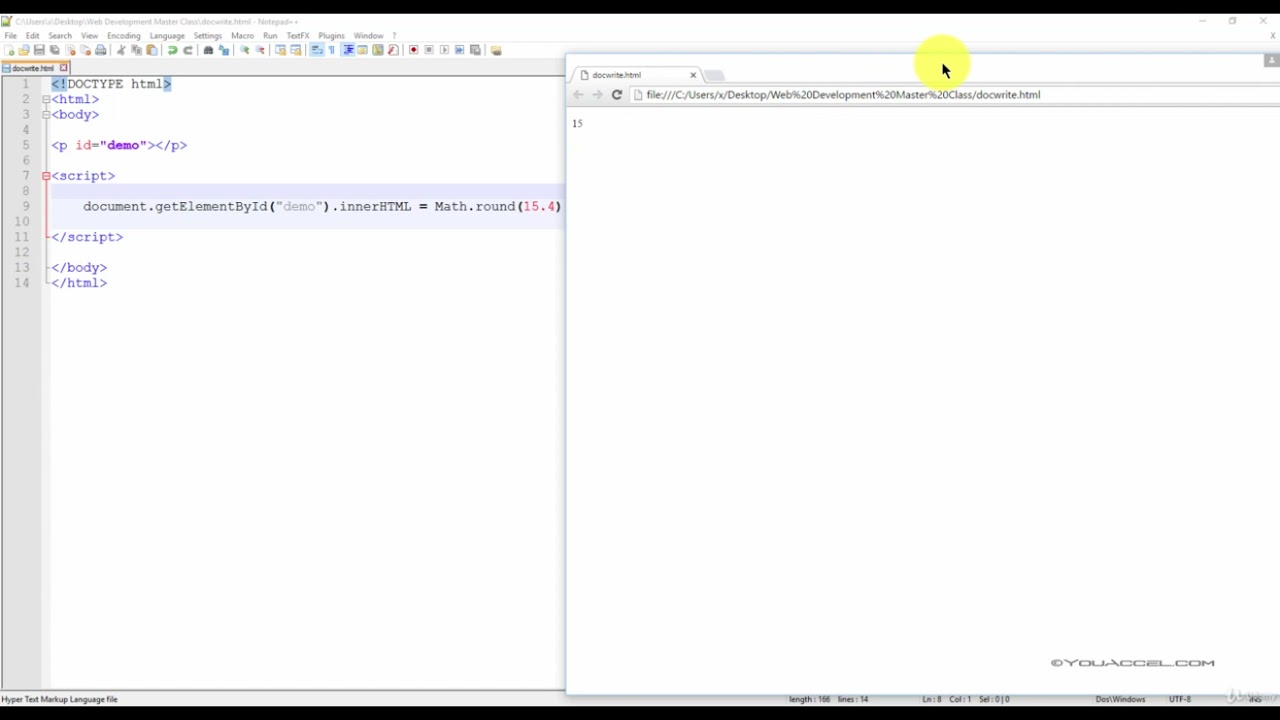Open the File menu

point(11,35)
